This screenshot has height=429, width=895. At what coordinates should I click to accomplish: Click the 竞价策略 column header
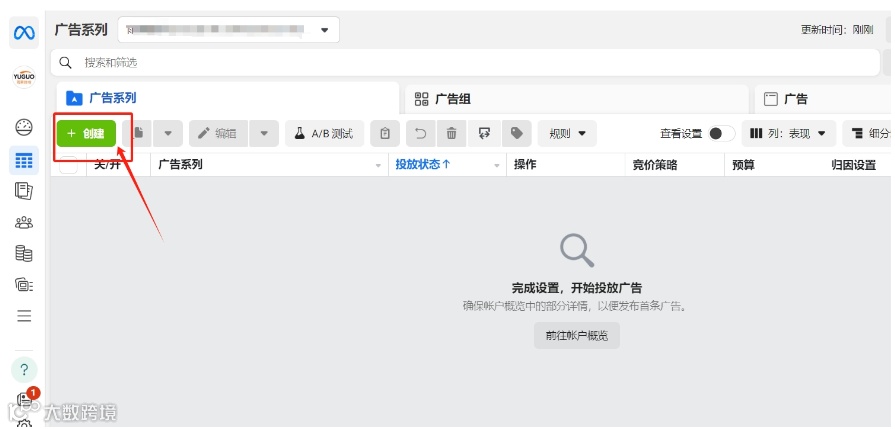click(x=655, y=165)
